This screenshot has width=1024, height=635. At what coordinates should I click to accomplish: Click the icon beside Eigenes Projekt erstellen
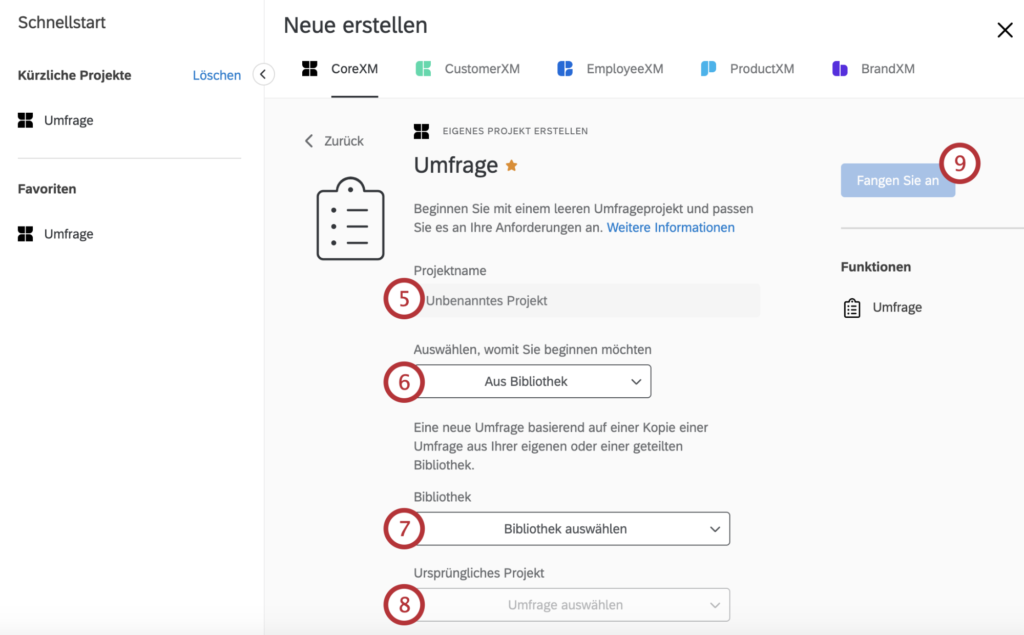(x=421, y=131)
